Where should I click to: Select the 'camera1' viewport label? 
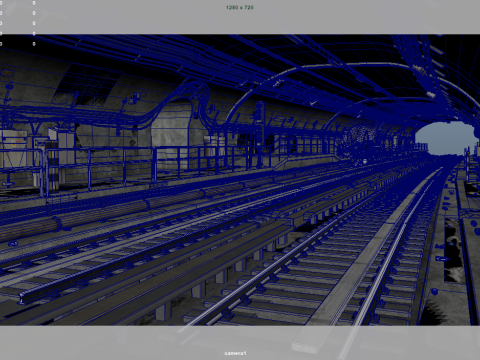coord(235,353)
